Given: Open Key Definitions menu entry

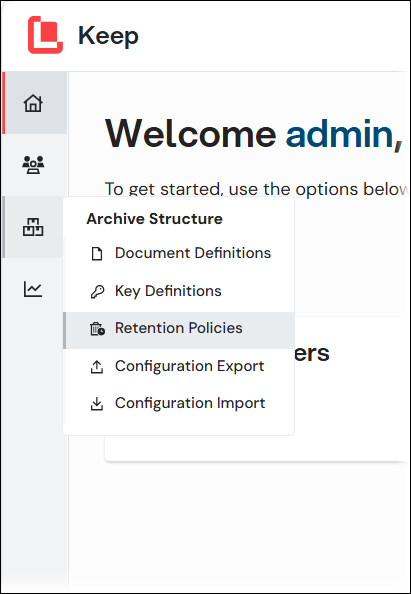Looking at the screenshot, I should click(x=179, y=291).
